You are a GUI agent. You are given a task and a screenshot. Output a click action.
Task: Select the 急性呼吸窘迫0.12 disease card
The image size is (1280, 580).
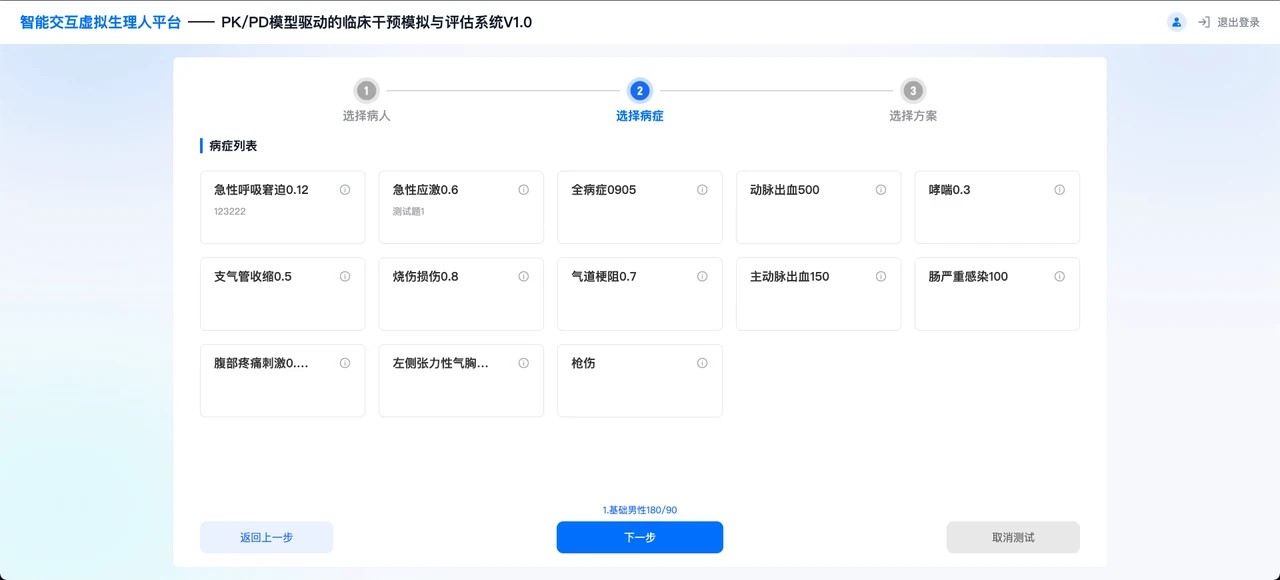click(283, 207)
